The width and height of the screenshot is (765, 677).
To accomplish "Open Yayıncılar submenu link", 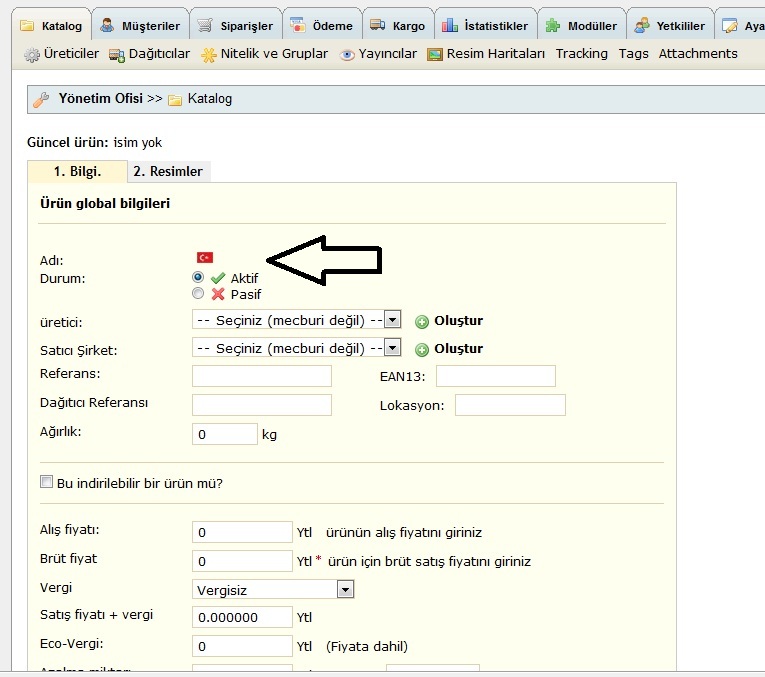I will point(388,54).
